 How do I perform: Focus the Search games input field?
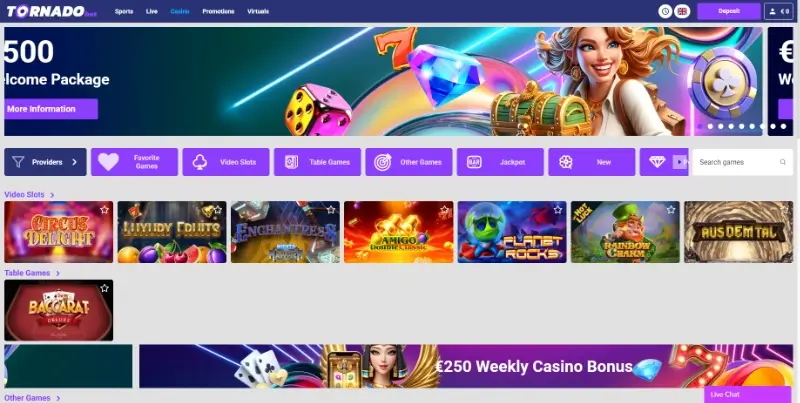coord(737,162)
